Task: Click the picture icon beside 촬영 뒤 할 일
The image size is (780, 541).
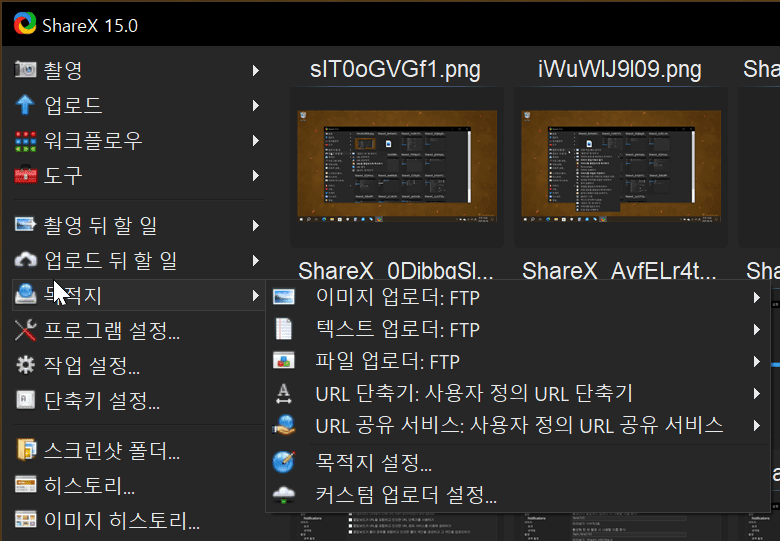Action: (25, 225)
